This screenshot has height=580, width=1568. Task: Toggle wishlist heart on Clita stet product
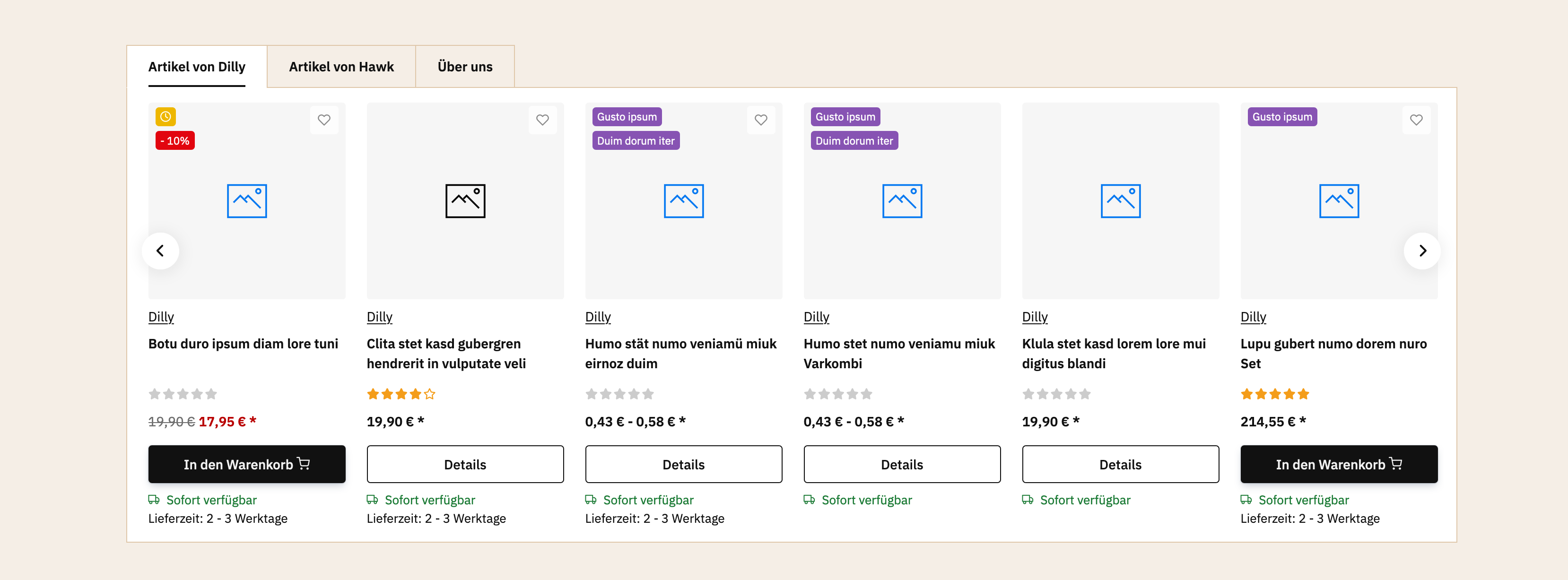tap(542, 120)
